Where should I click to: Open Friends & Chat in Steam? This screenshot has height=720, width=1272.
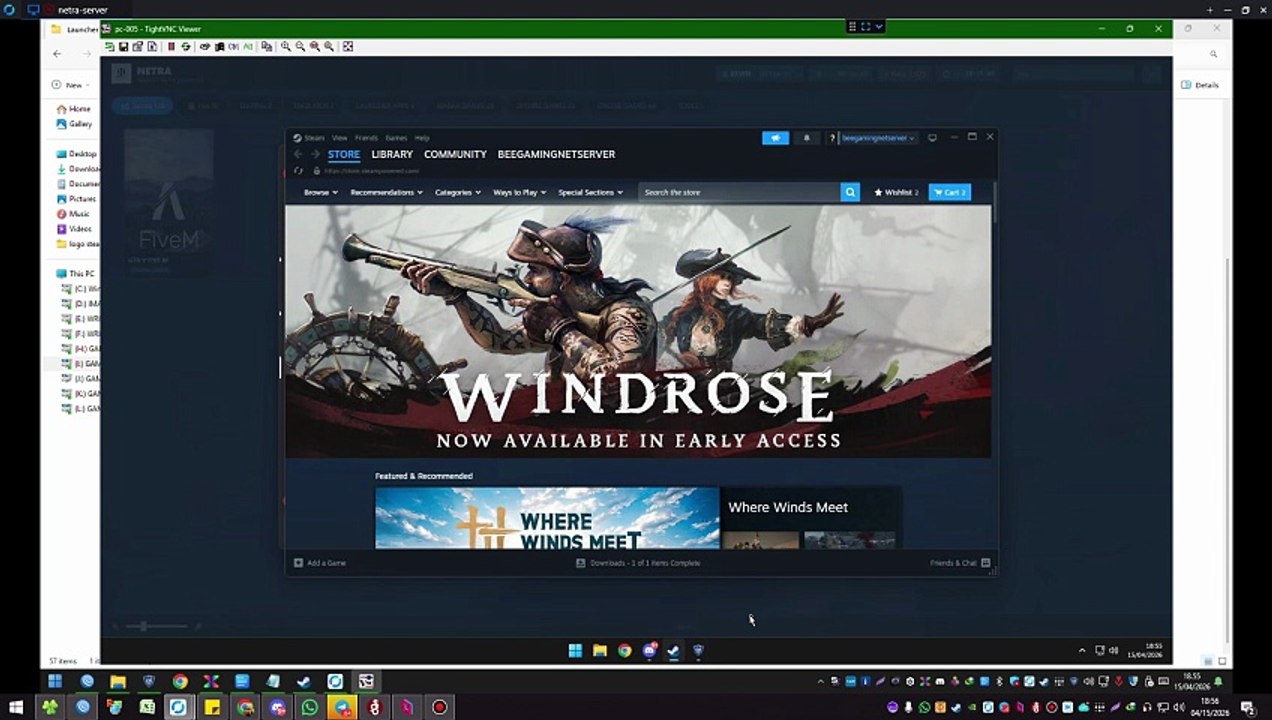coord(960,563)
